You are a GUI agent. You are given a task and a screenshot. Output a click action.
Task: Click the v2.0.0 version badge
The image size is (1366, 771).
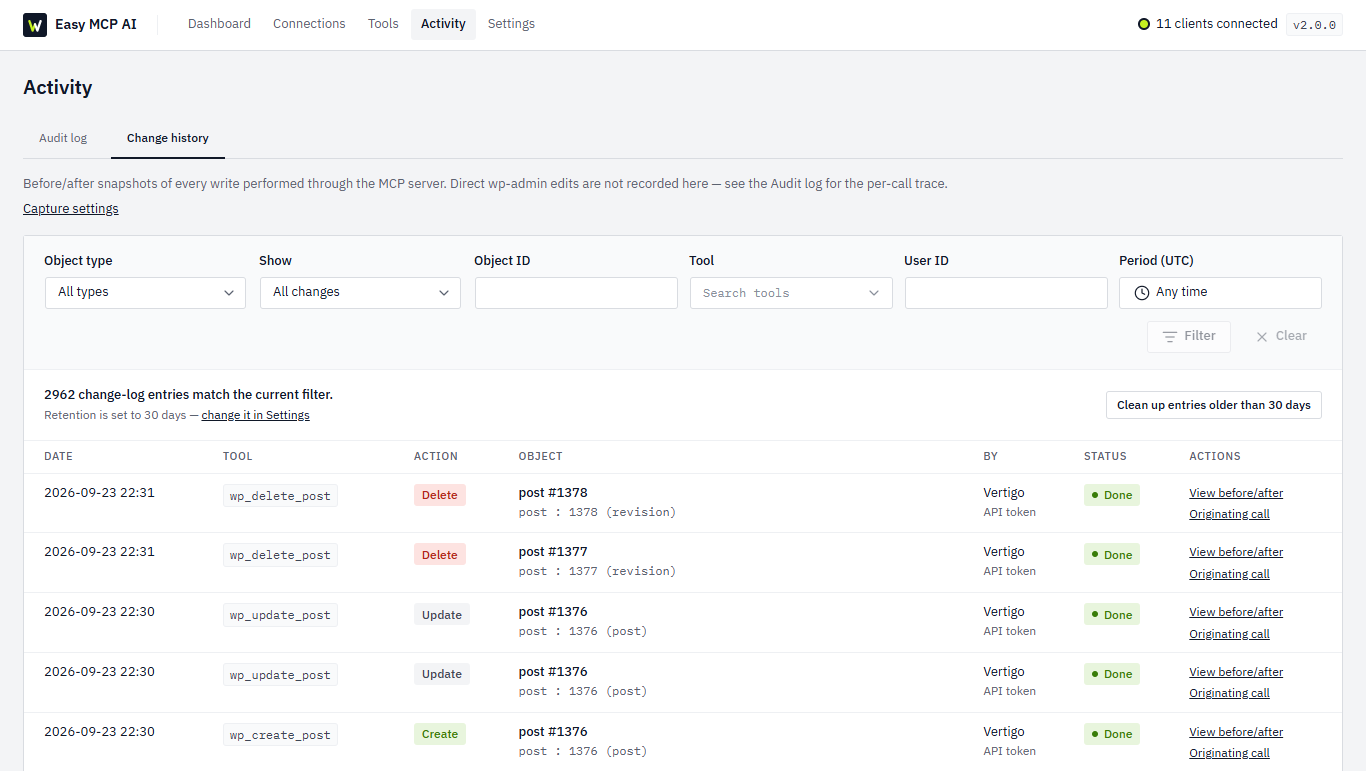click(x=1314, y=25)
